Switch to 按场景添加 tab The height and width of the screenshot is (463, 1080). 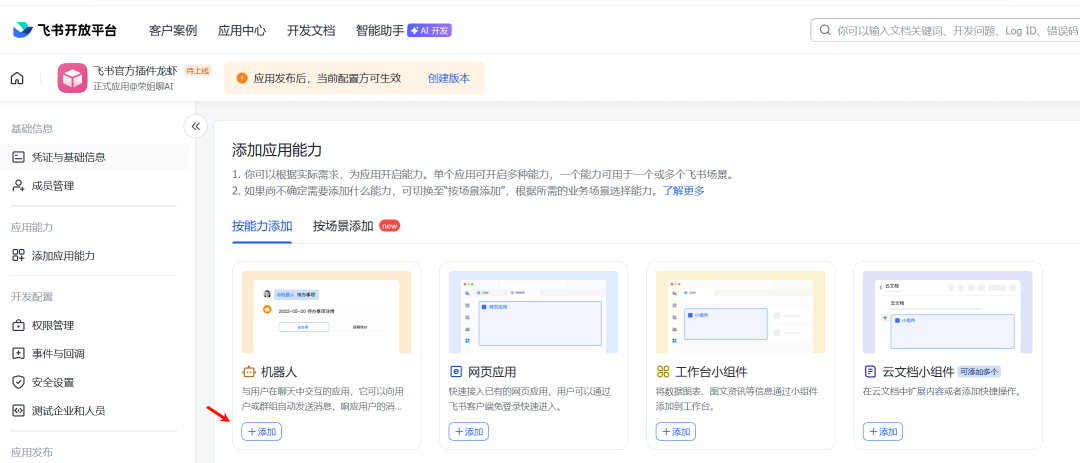(x=343, y=226)
